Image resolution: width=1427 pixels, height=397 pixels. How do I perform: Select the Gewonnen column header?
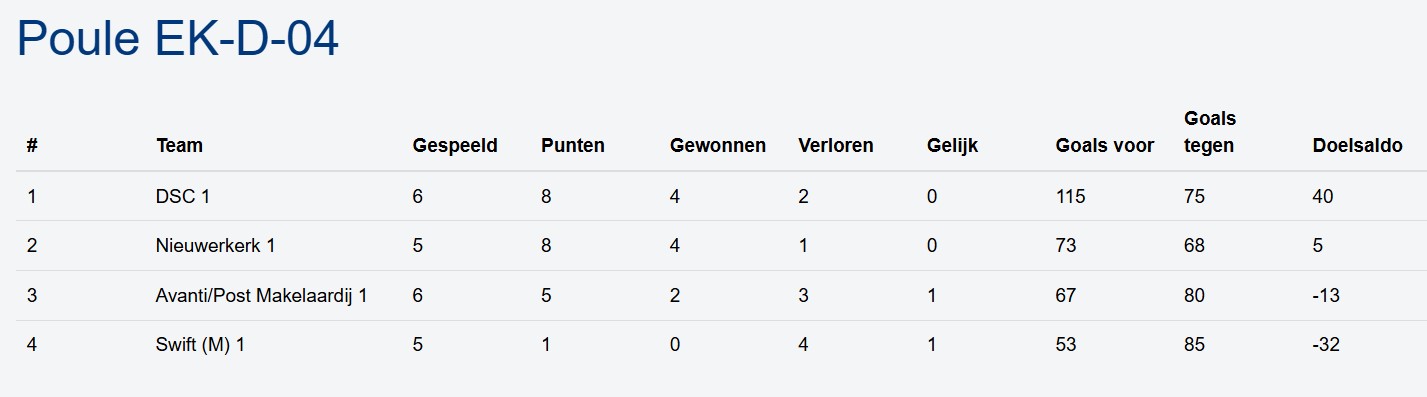pyautogui.click(x=718, y=146)
